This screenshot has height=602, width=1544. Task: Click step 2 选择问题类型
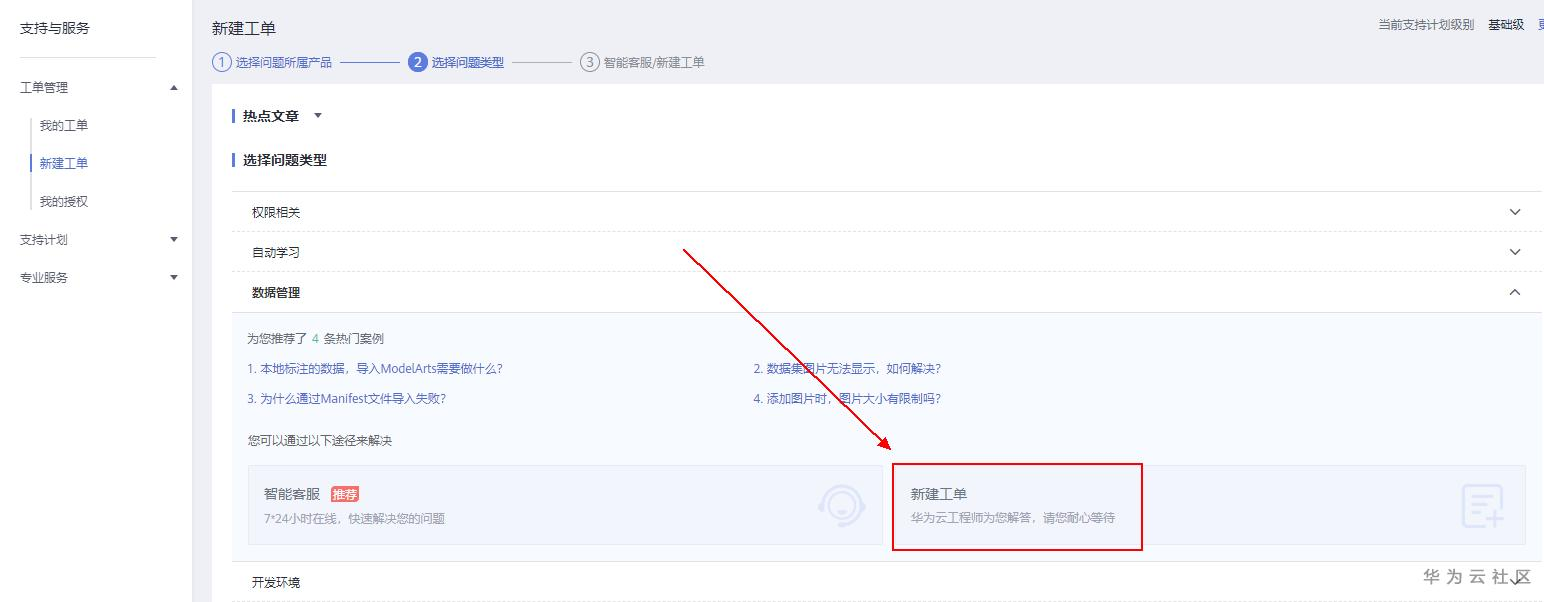click(x=457, y=62)
